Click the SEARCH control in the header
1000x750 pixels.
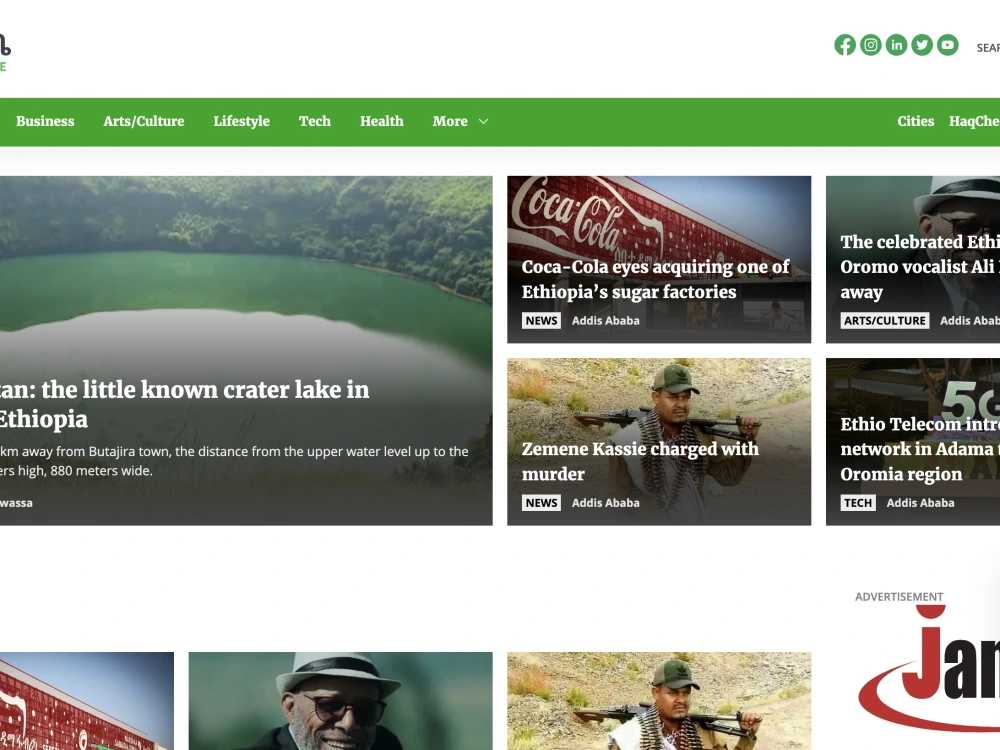988,47
